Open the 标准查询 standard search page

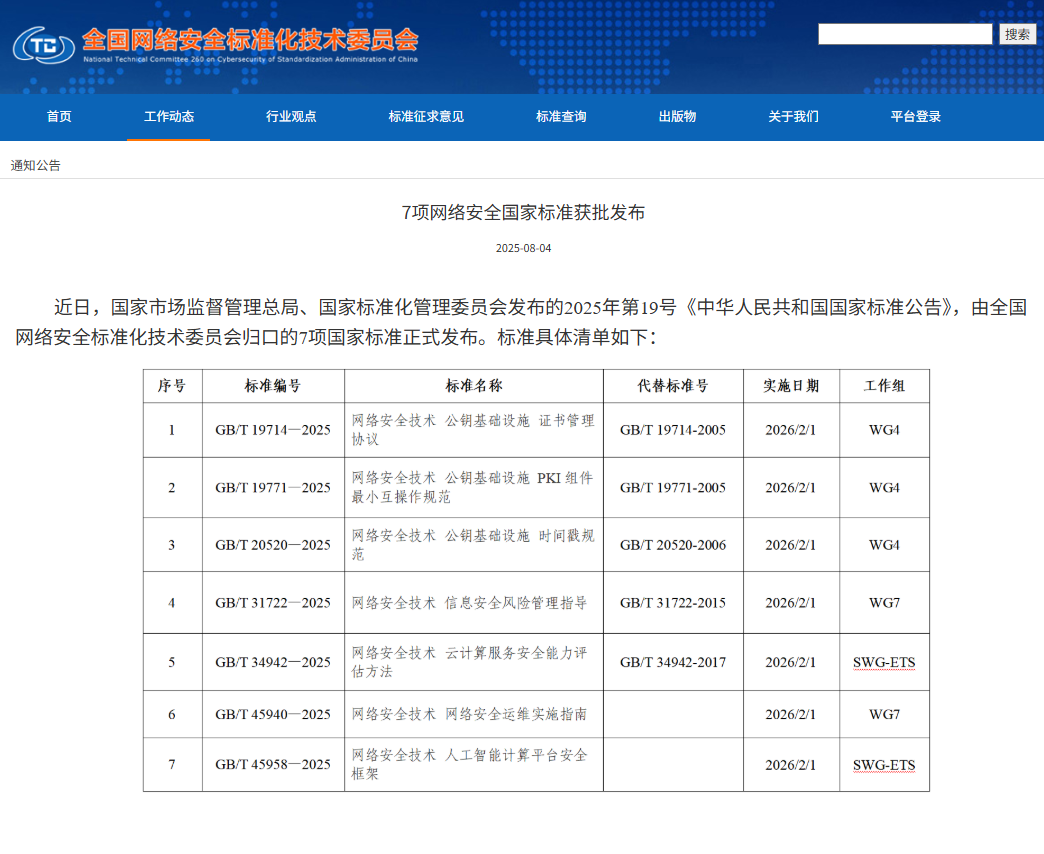[x=561, y=116]
